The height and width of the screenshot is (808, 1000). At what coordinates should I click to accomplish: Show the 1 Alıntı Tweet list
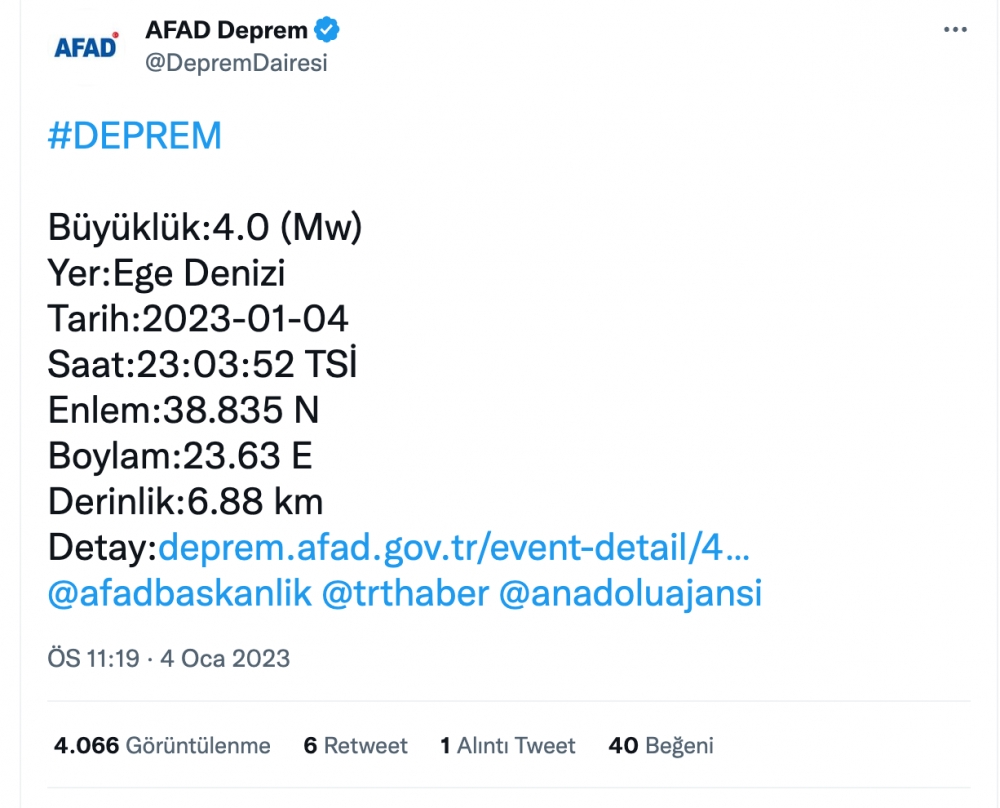pyautogui.click(x=507, y=746)
